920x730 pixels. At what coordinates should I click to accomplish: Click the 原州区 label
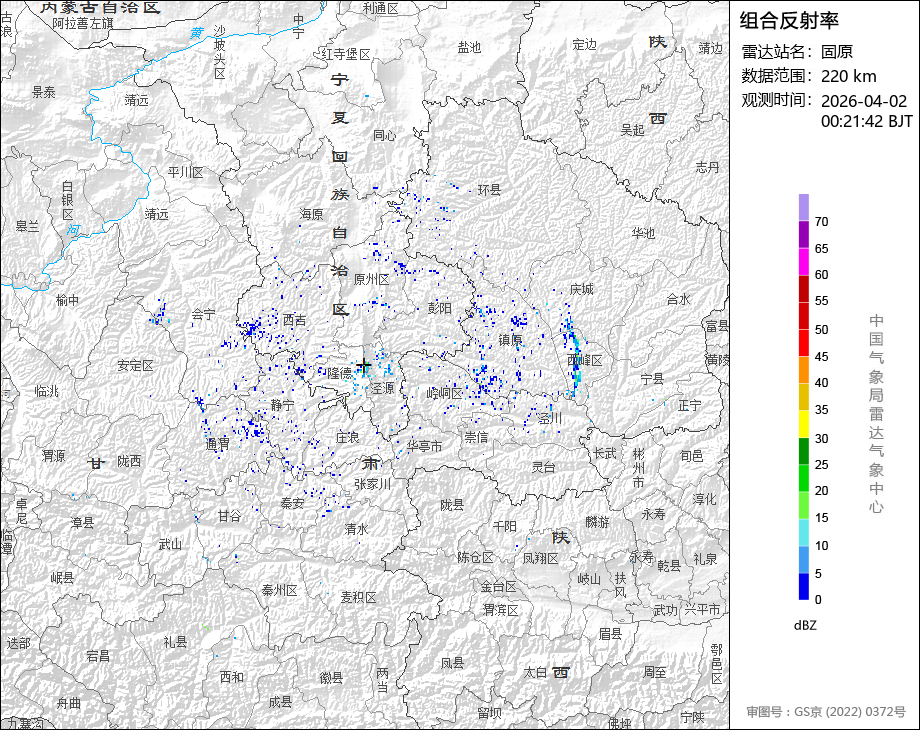pos(371,280)
